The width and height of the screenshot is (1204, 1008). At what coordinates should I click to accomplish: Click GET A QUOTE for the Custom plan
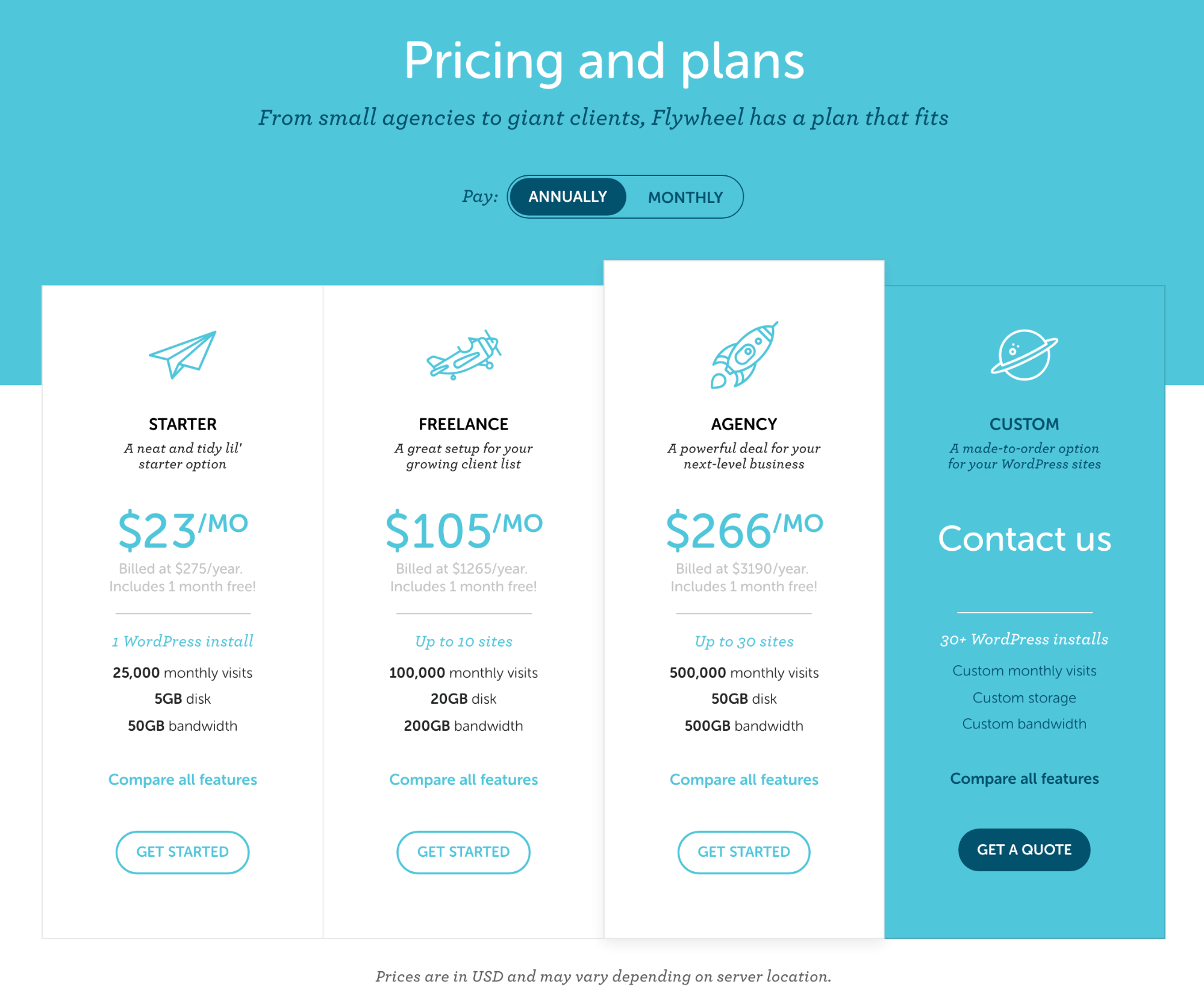[x=1024, y=850]
